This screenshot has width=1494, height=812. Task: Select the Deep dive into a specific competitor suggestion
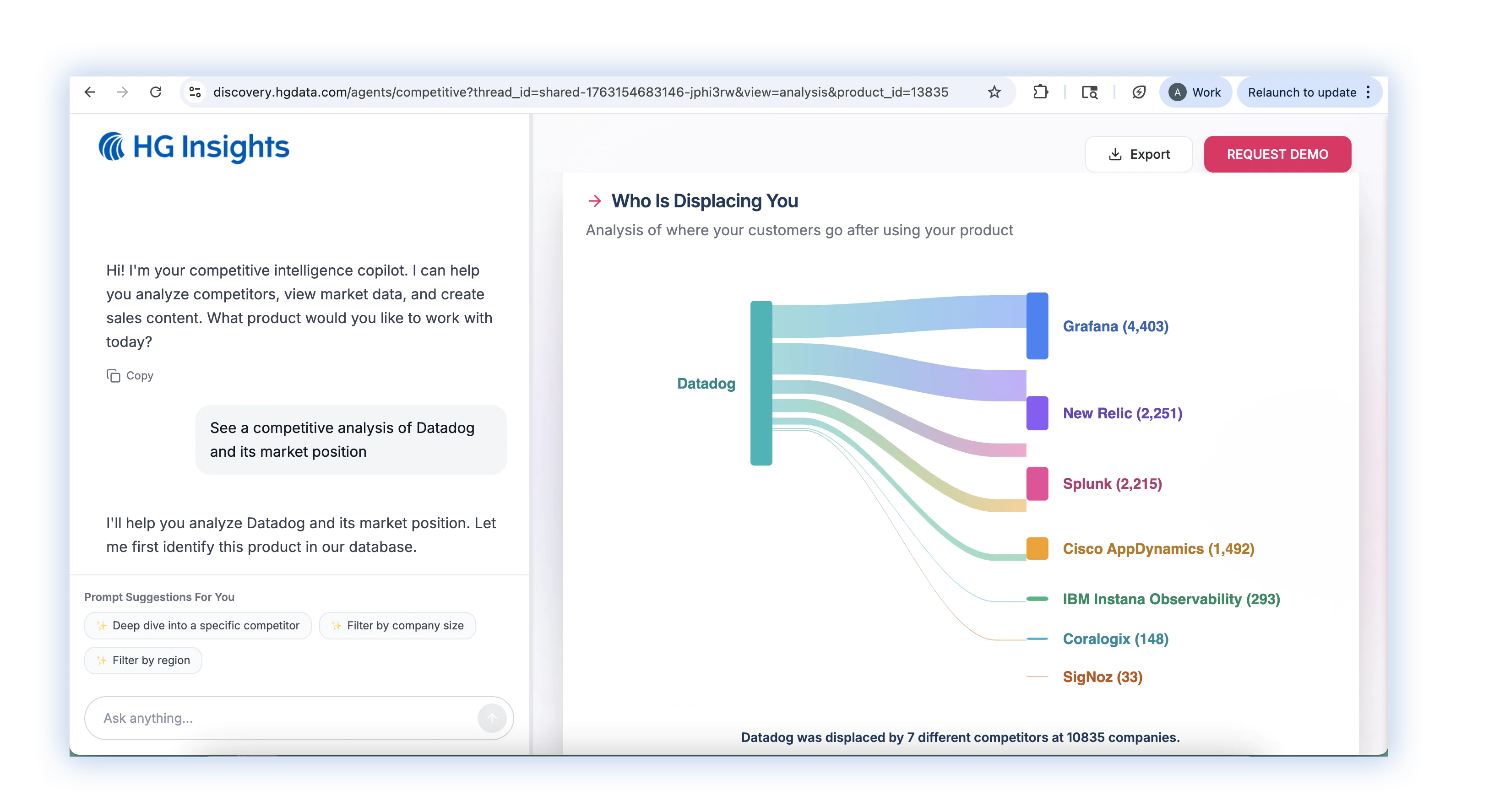[198, 625]
